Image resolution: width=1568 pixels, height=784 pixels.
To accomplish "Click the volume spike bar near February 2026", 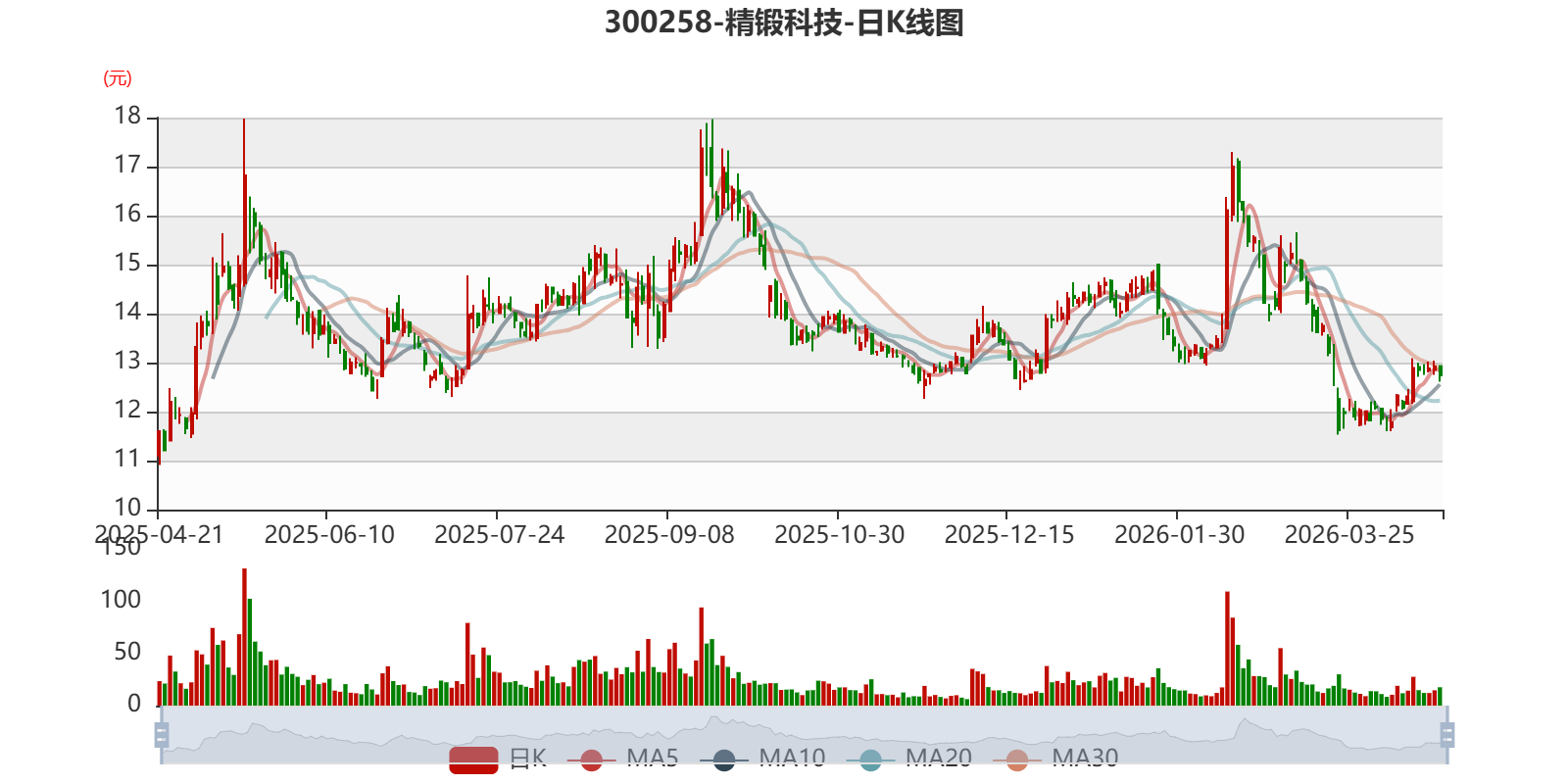I will coord(1227,649).
